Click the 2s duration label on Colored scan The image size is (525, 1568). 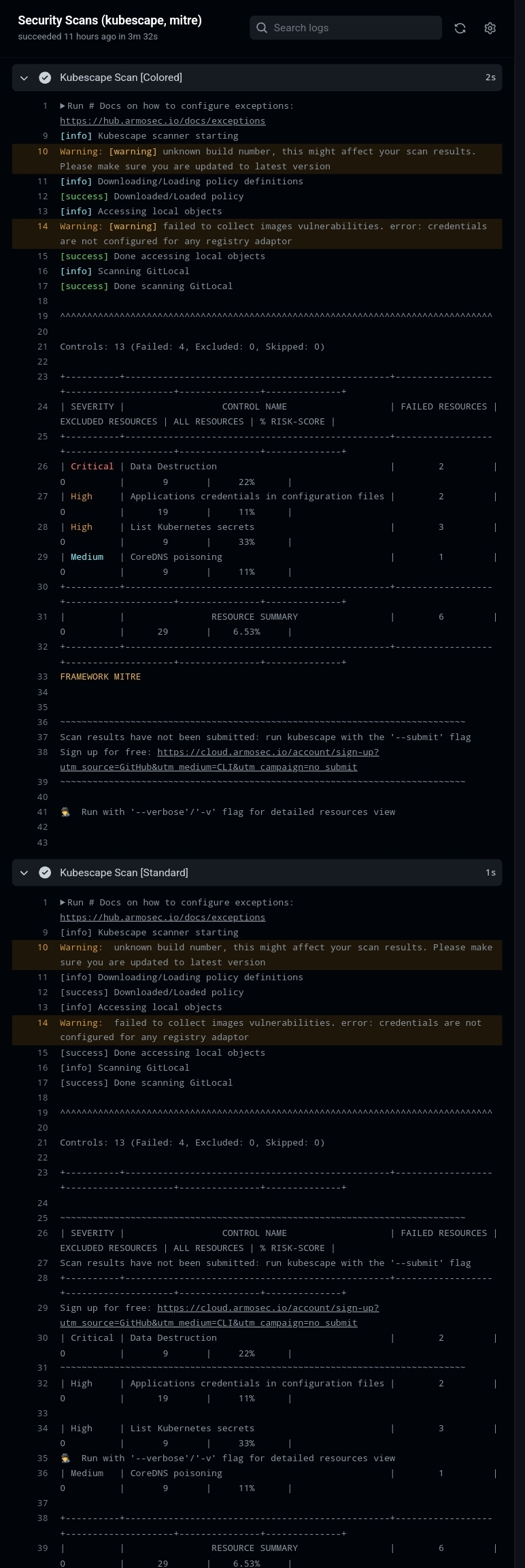coord(491,78)
